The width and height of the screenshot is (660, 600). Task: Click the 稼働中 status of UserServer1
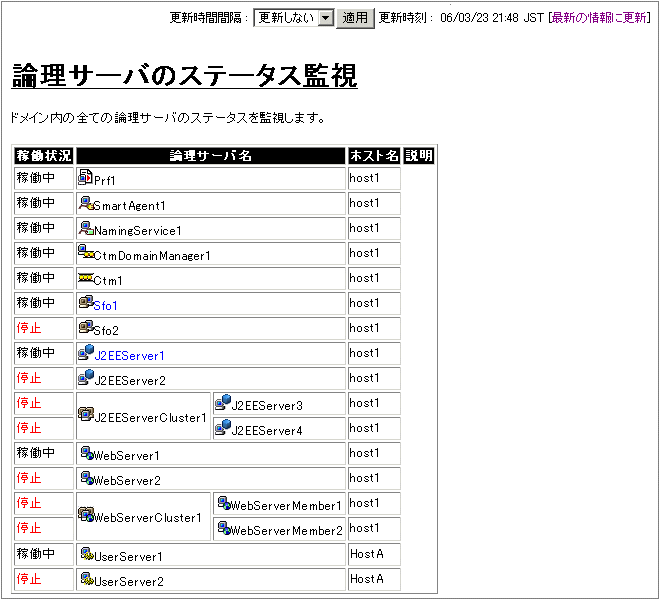(x=36, y=554)
